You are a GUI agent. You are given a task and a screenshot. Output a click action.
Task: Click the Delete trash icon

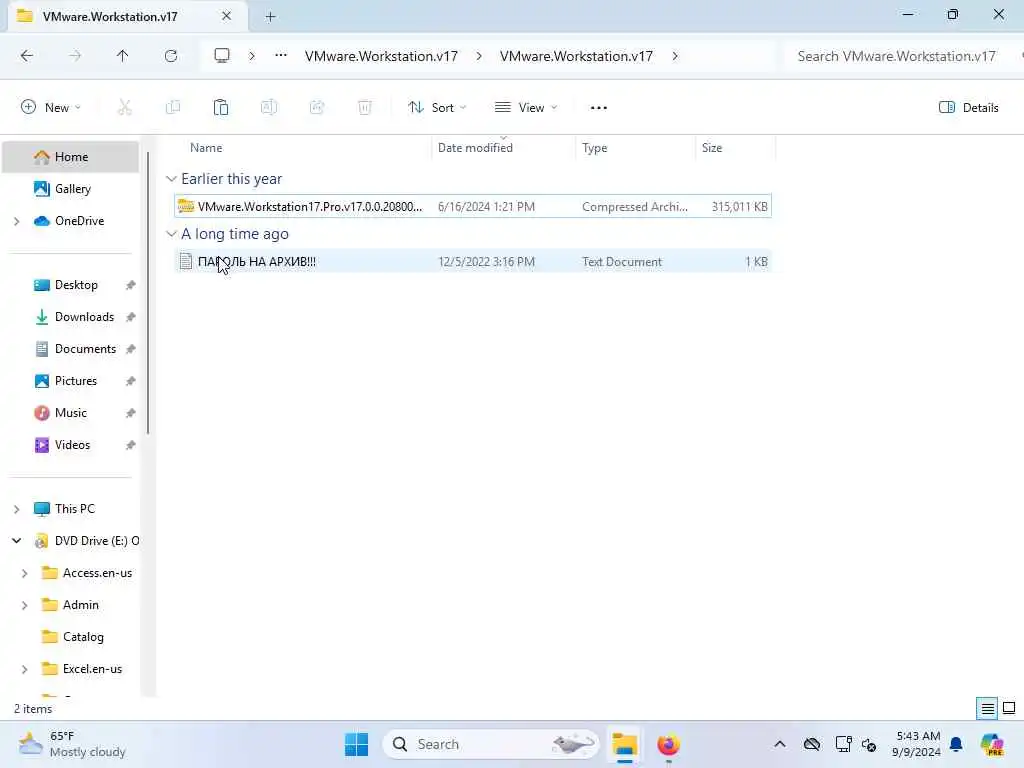(x=365, y=108)
